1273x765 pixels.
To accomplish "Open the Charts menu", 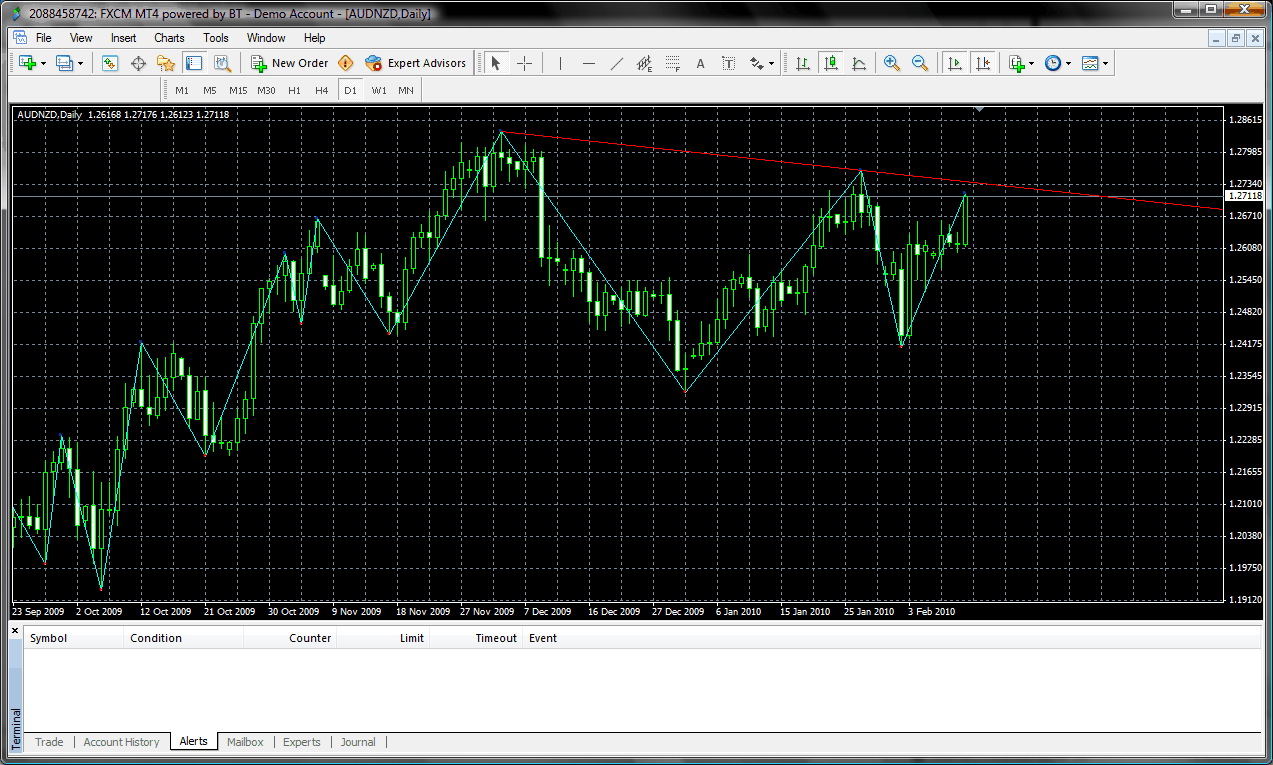I will (x=169, y=38).
